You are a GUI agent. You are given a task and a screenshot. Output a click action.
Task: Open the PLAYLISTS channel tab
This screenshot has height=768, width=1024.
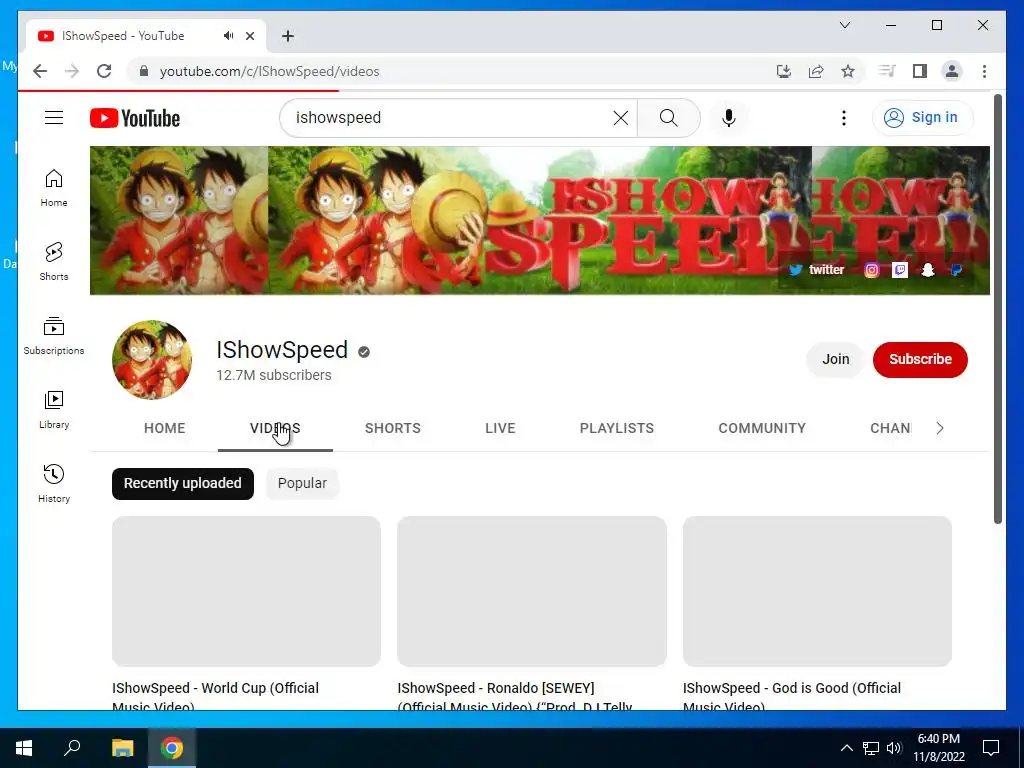coord(617,428)
